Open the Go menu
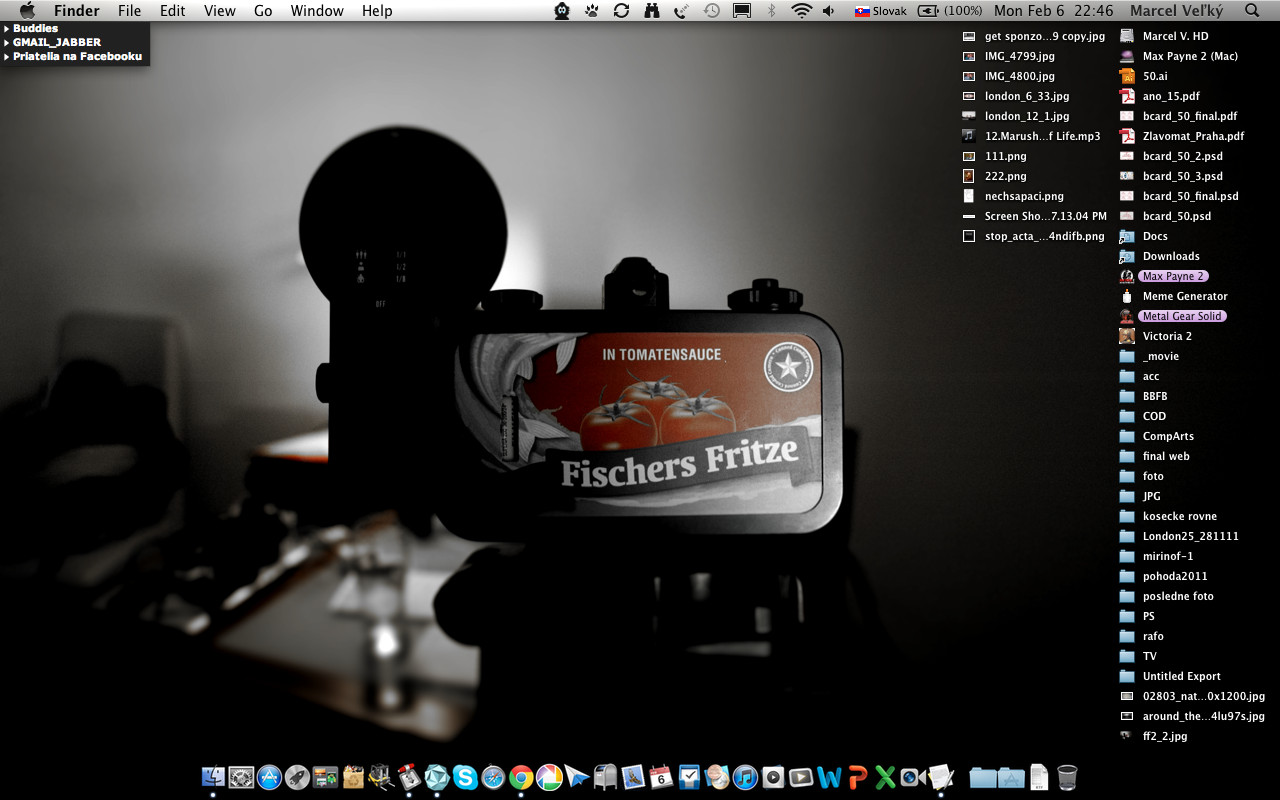The image size is (1280, 800). click(263, 11)
